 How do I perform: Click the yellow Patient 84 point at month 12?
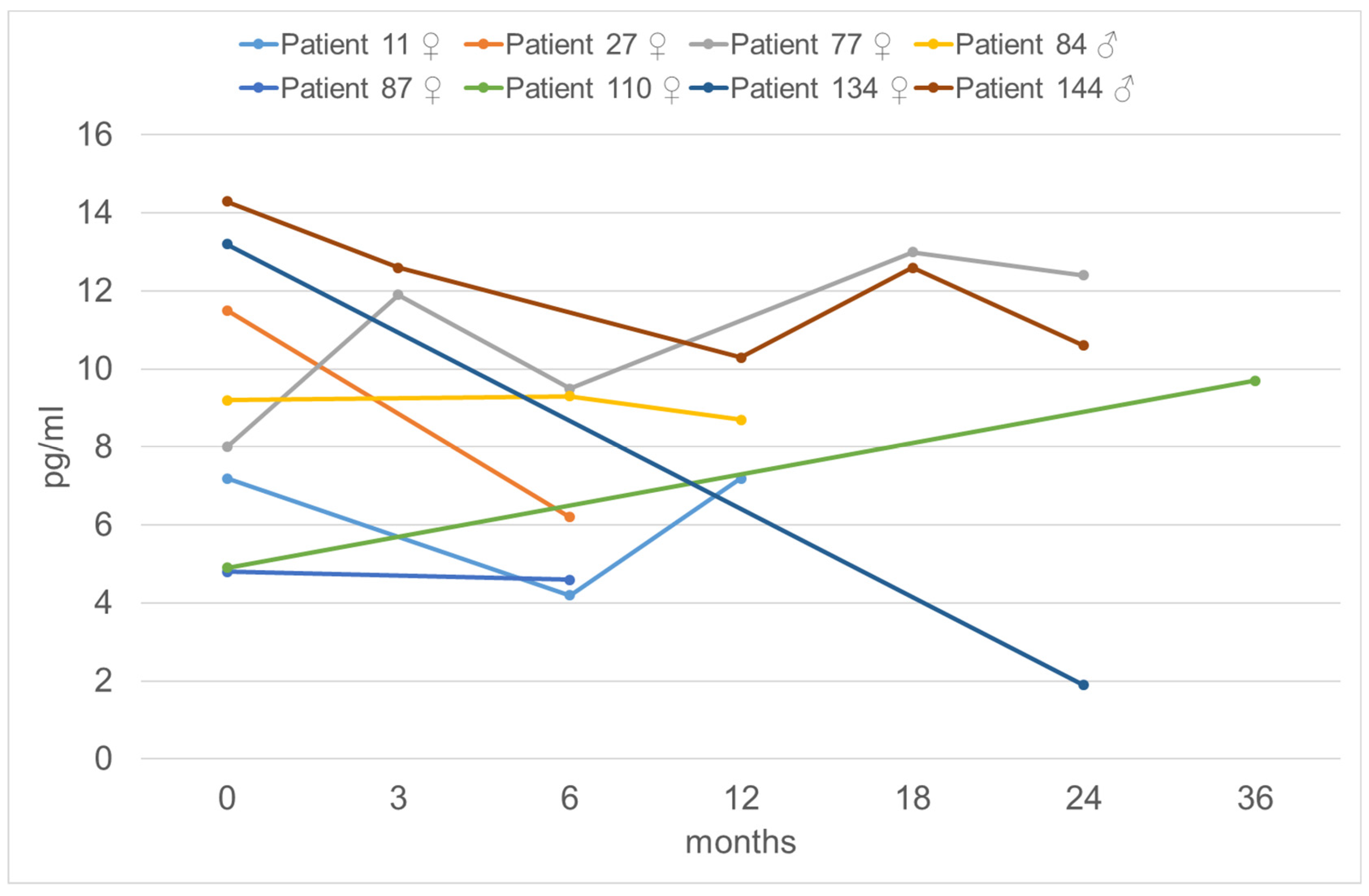(x=741, y=420)
